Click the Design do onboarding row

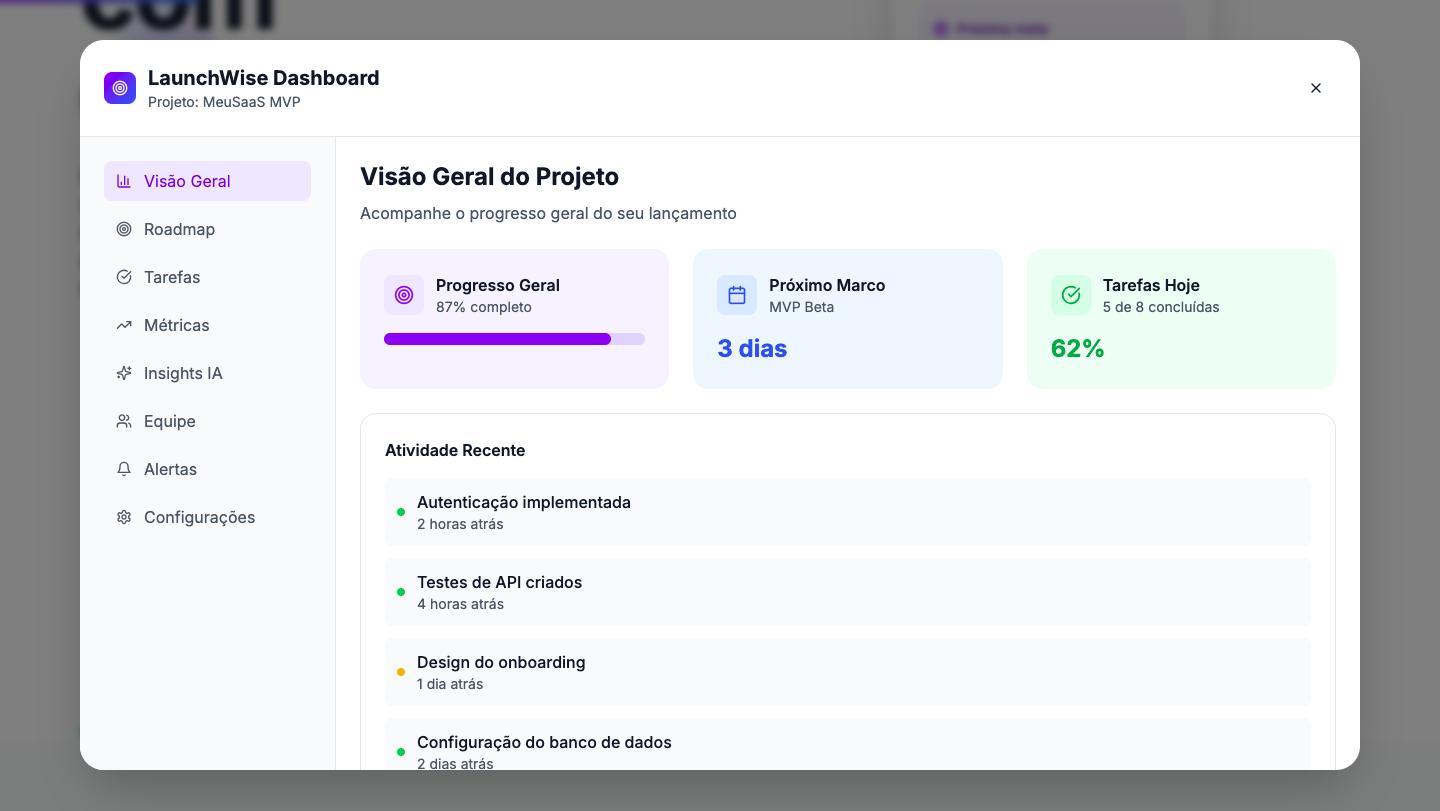(x=848, y=672)
